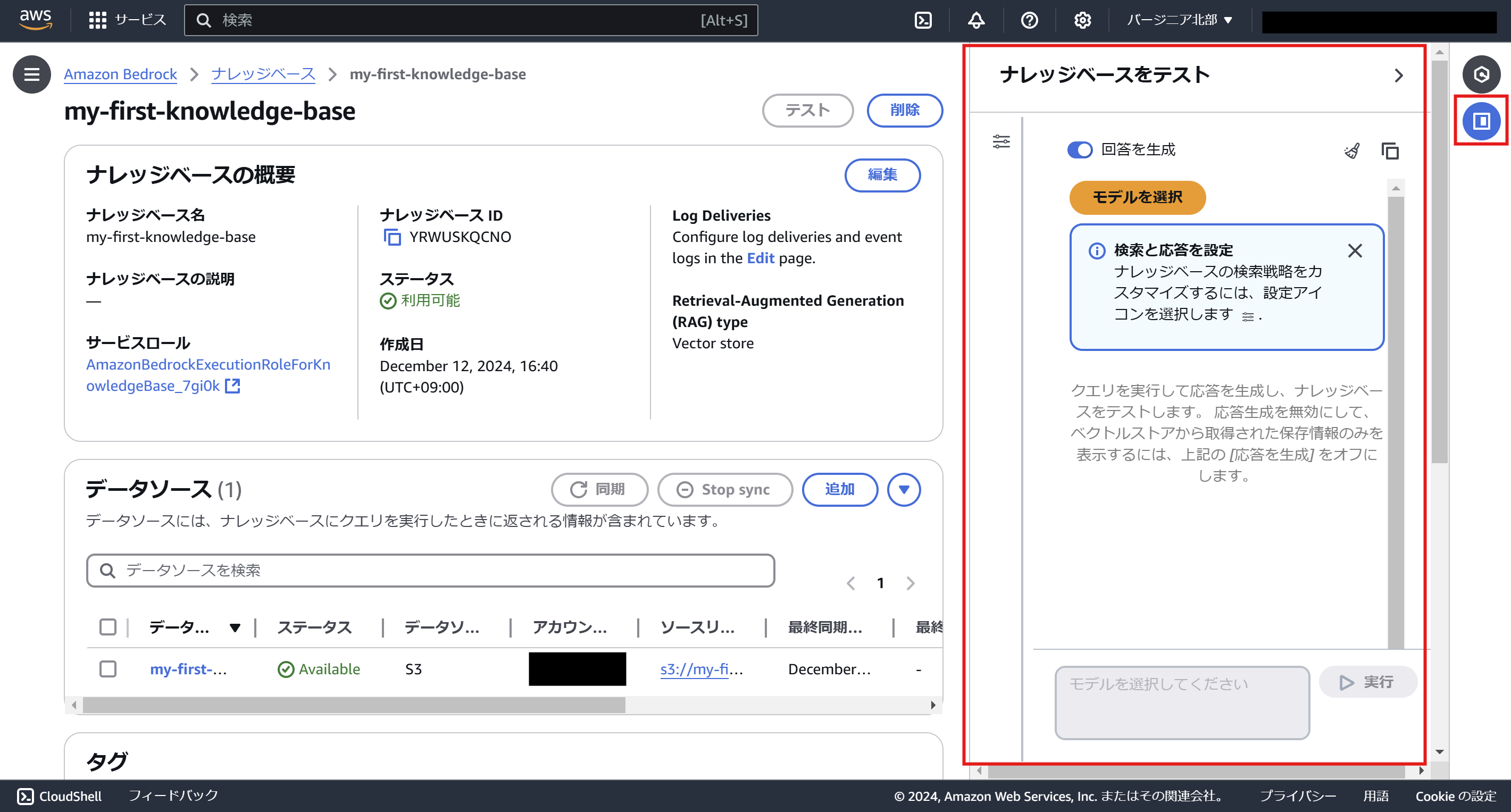
Task: Clear the test chat with broom icon
Action: pyautogui.click(x=1351, y=150)
